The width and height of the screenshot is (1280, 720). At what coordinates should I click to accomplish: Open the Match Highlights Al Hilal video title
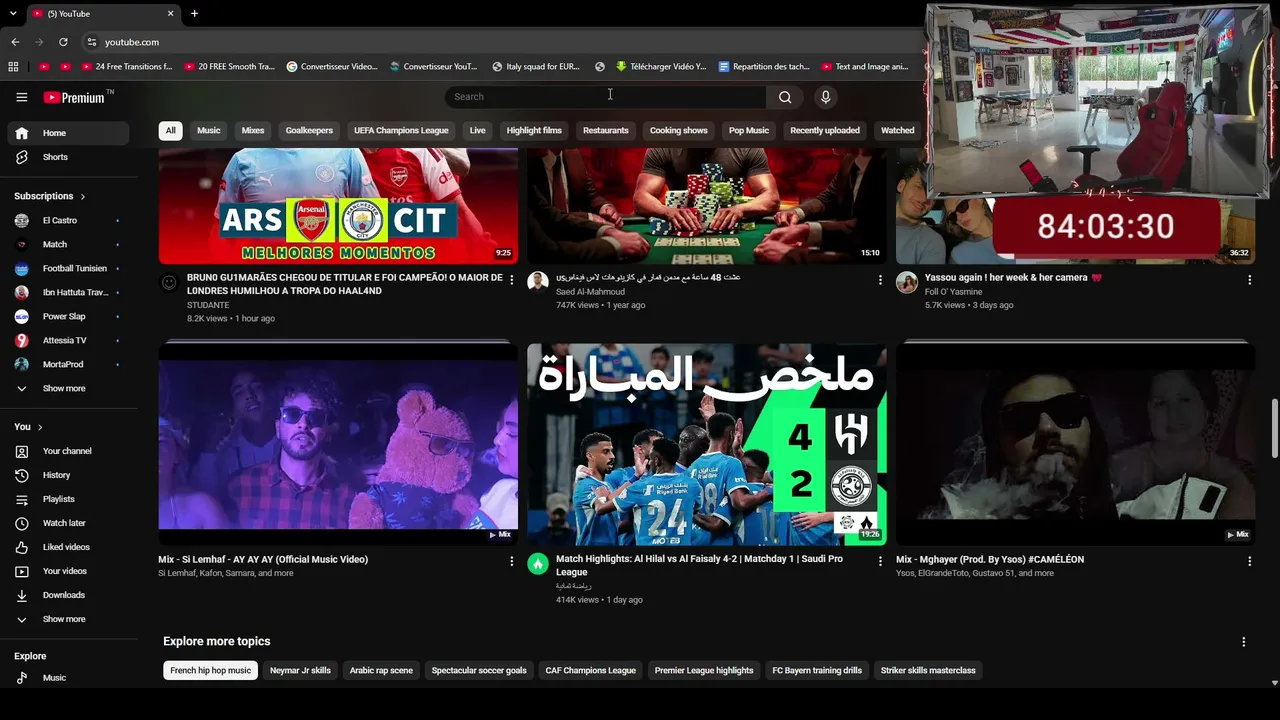click(x=699, y=565)
